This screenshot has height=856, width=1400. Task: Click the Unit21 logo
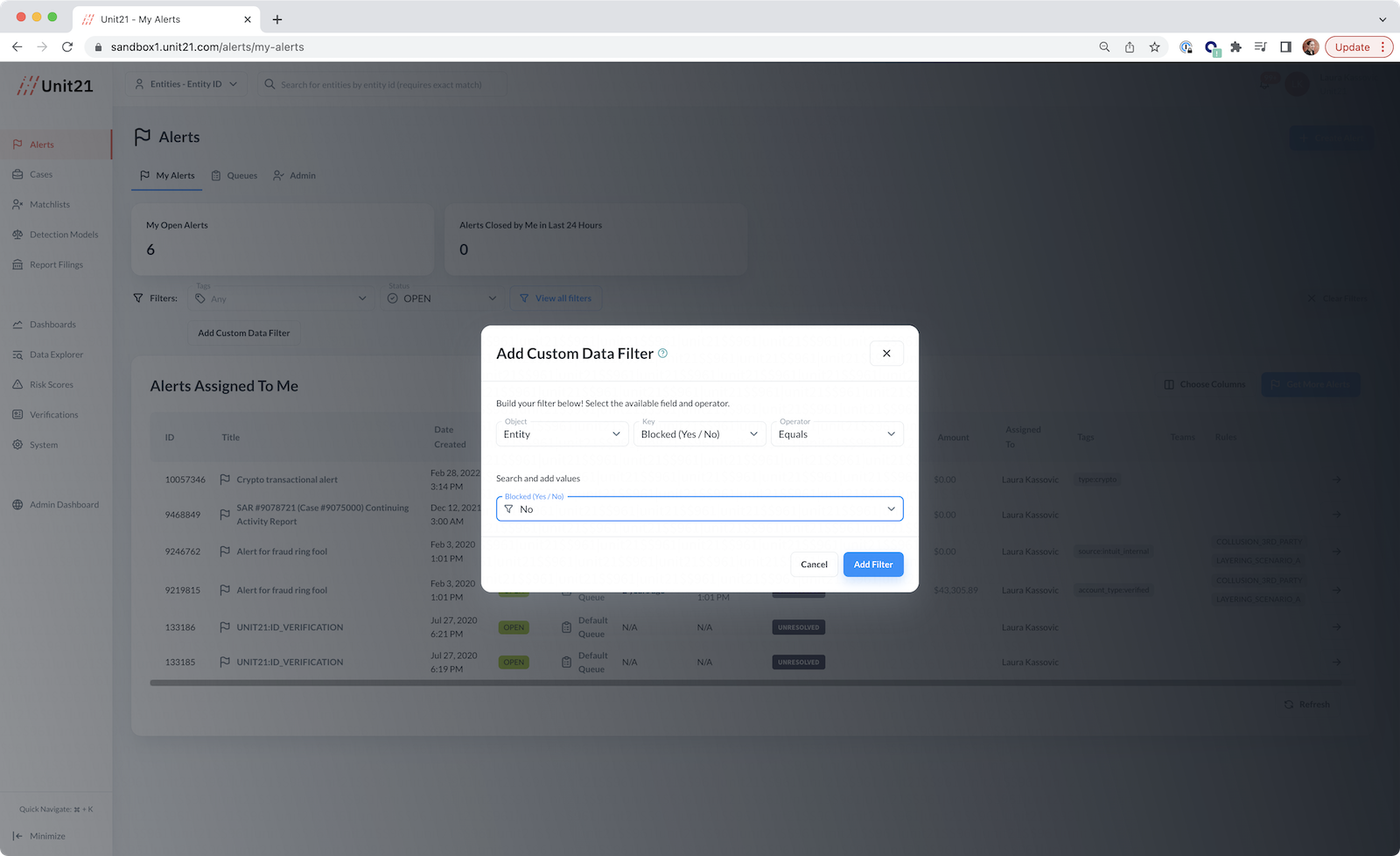tap(55, 86)
